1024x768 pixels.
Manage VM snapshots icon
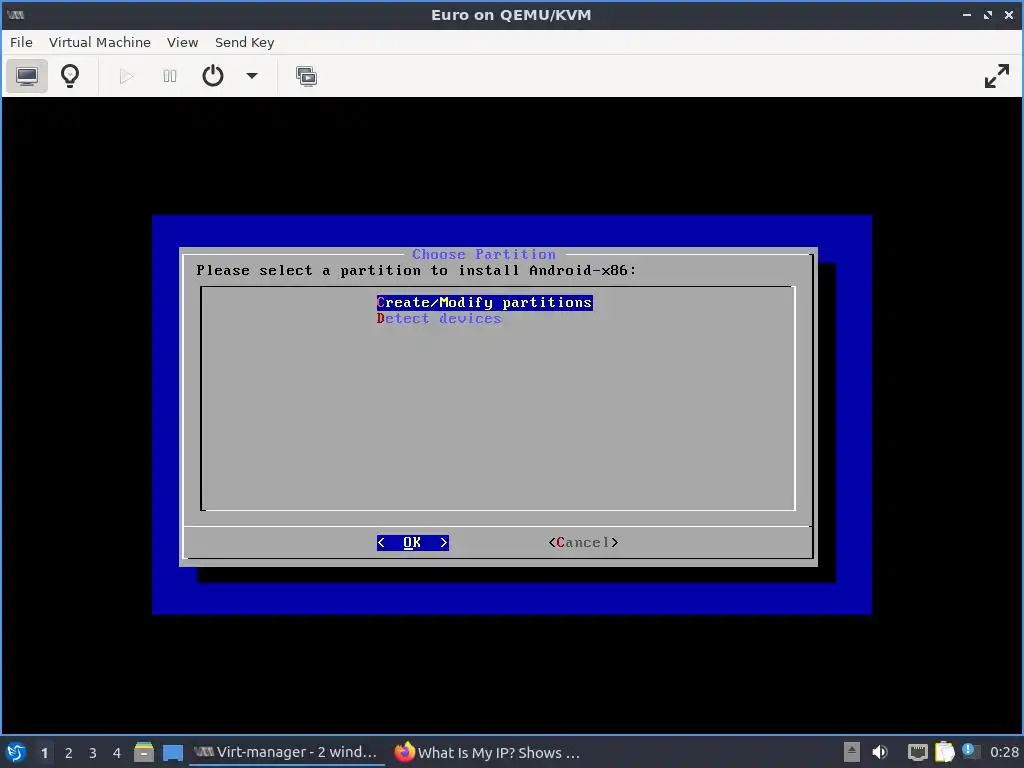pyautogui.click(x=306, y=76)
